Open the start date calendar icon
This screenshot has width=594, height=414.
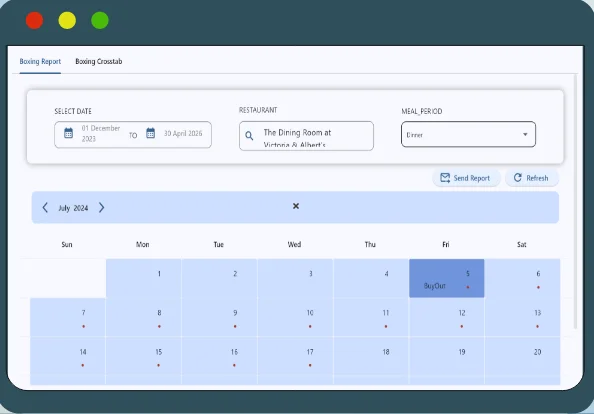pos(69,133)
